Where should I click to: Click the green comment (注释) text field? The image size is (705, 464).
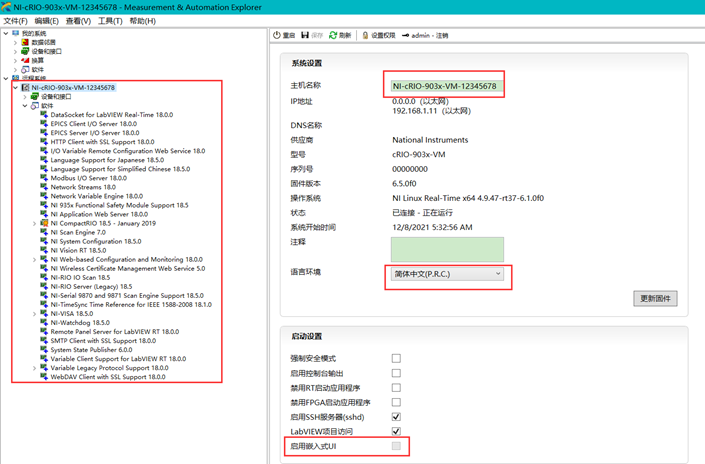(447, 250)
